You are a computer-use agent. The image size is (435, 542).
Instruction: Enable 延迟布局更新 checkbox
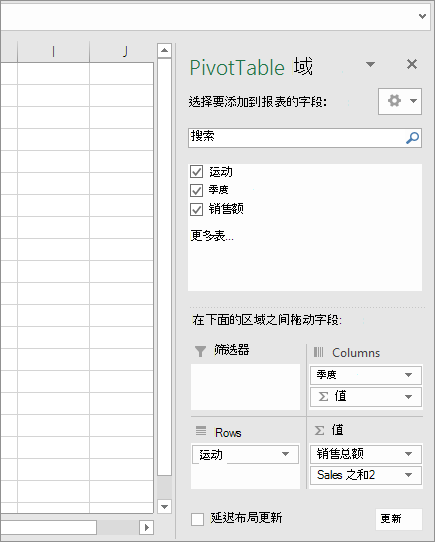click(197, 519)
